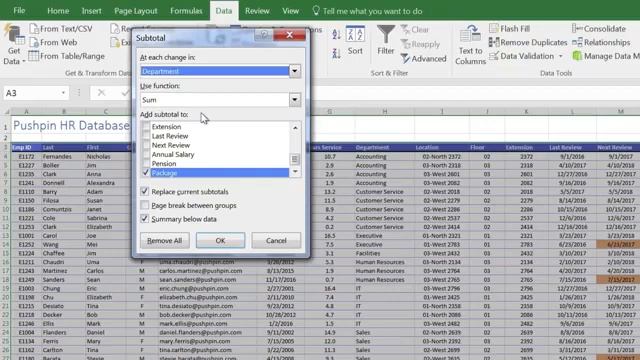Viewport: 640px width, 360px height.
Task: Click the Emp ID cell E1172
Action: tap(27, 156)
